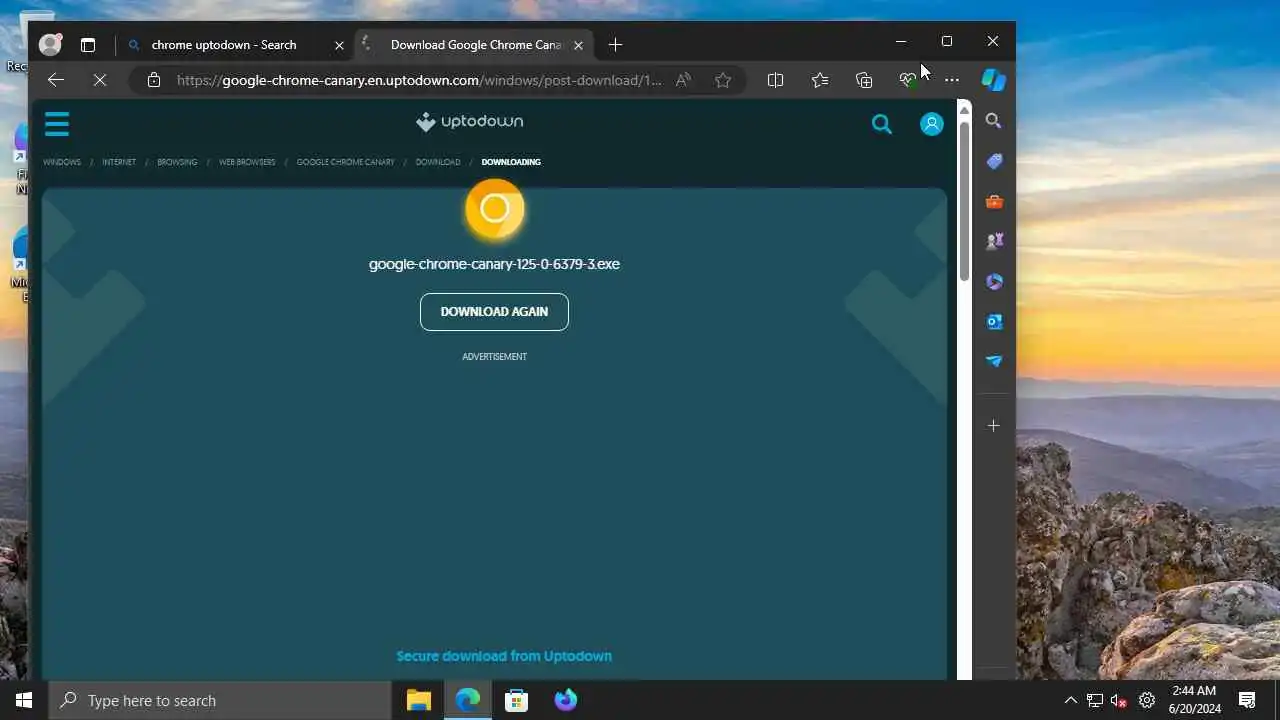Open Microsoft Store from taskbar
The image size is (1280, 720).
[516, 700]
